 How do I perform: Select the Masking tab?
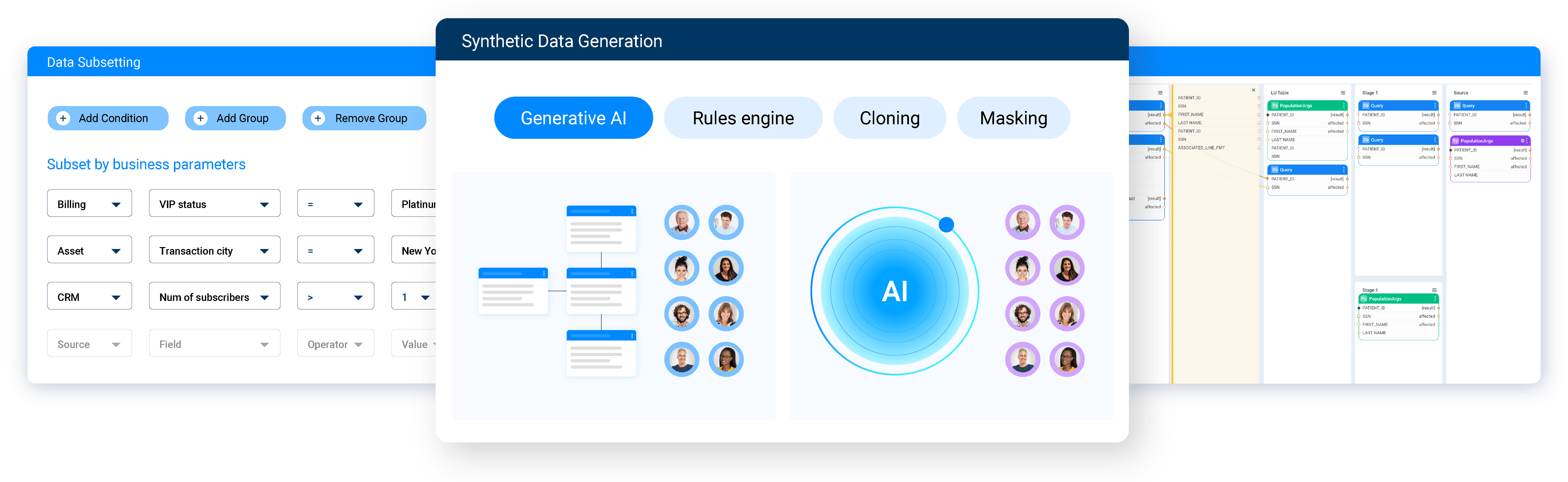coord(1013,118)
